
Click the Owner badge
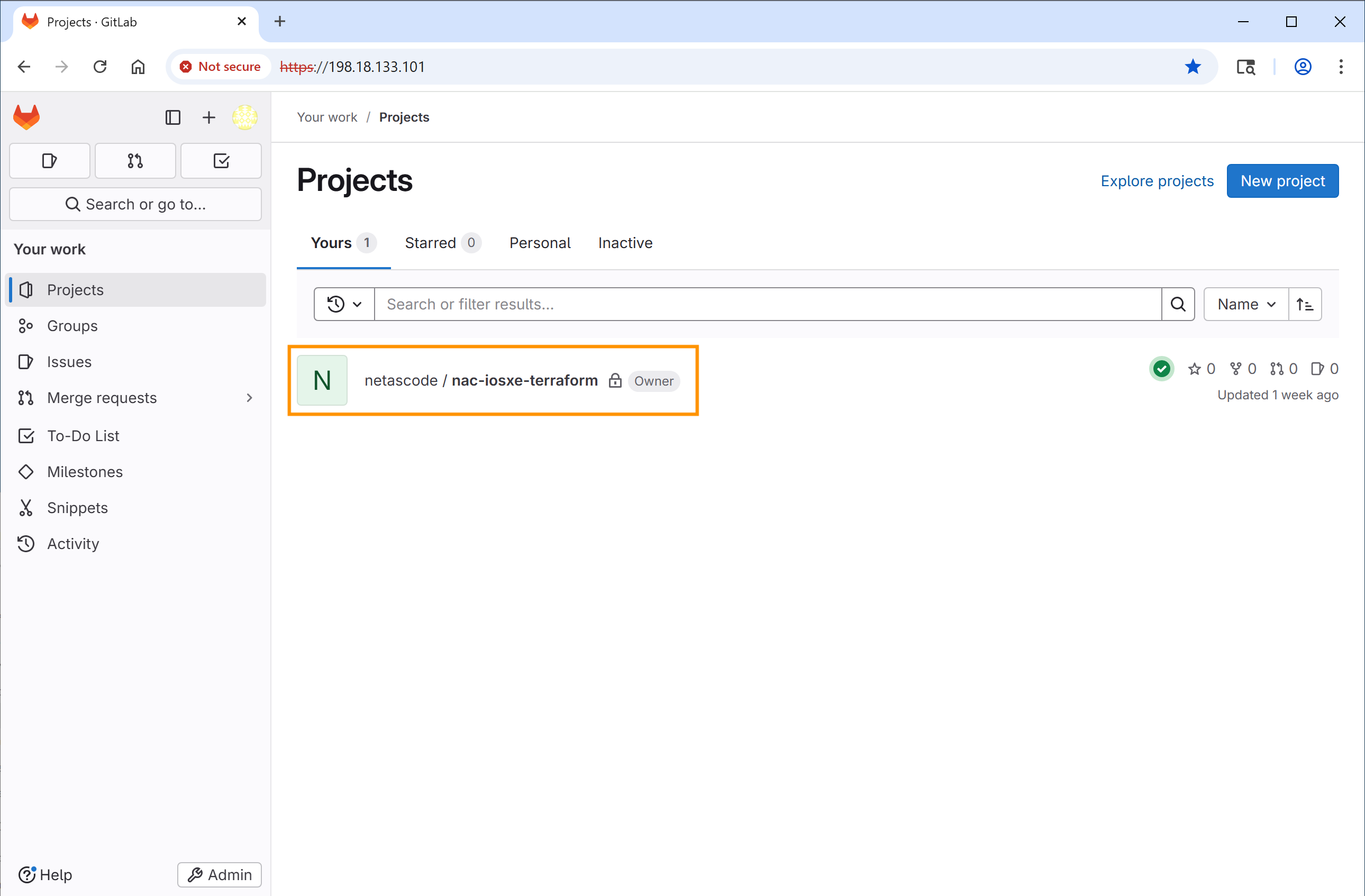pos(654,381)
